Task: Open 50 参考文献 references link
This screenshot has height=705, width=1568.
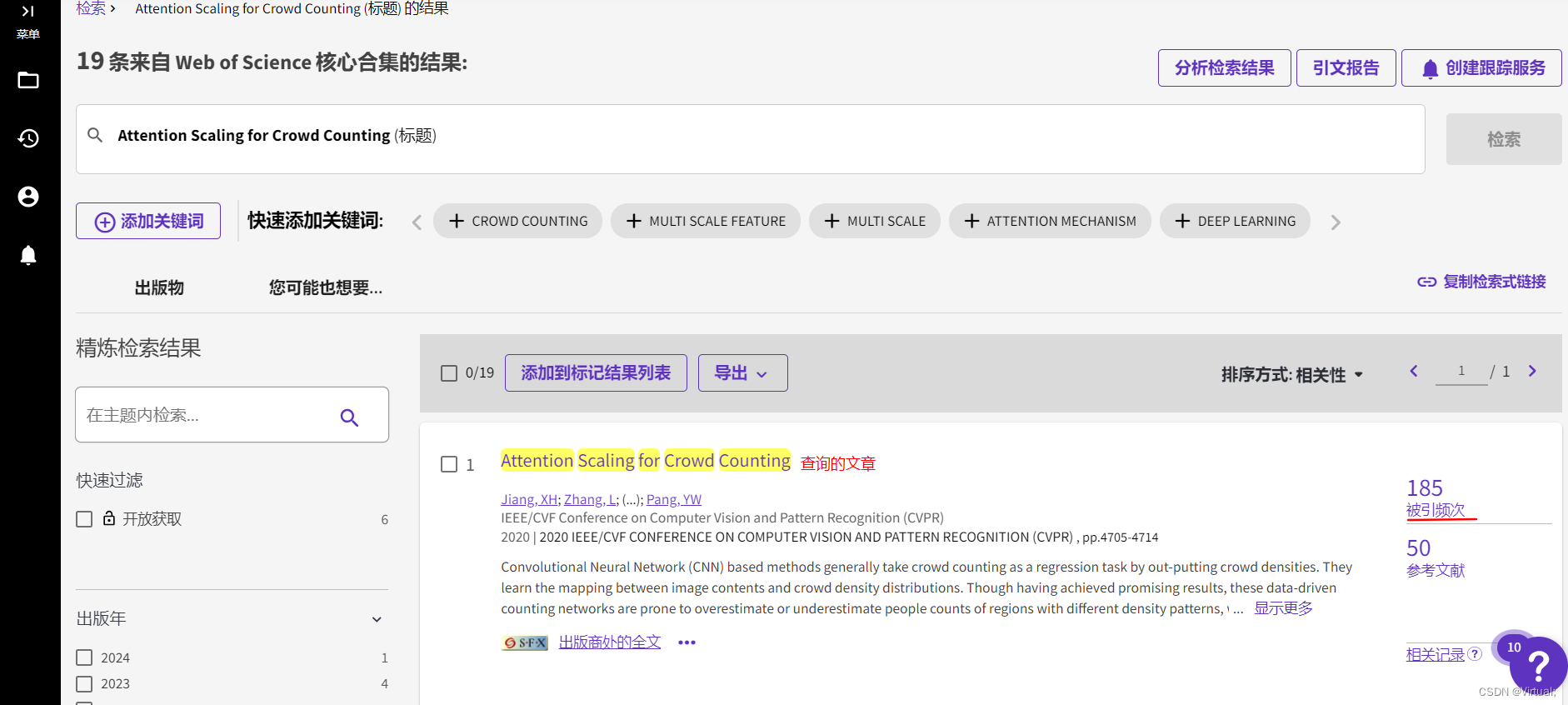Action: 1436,558
